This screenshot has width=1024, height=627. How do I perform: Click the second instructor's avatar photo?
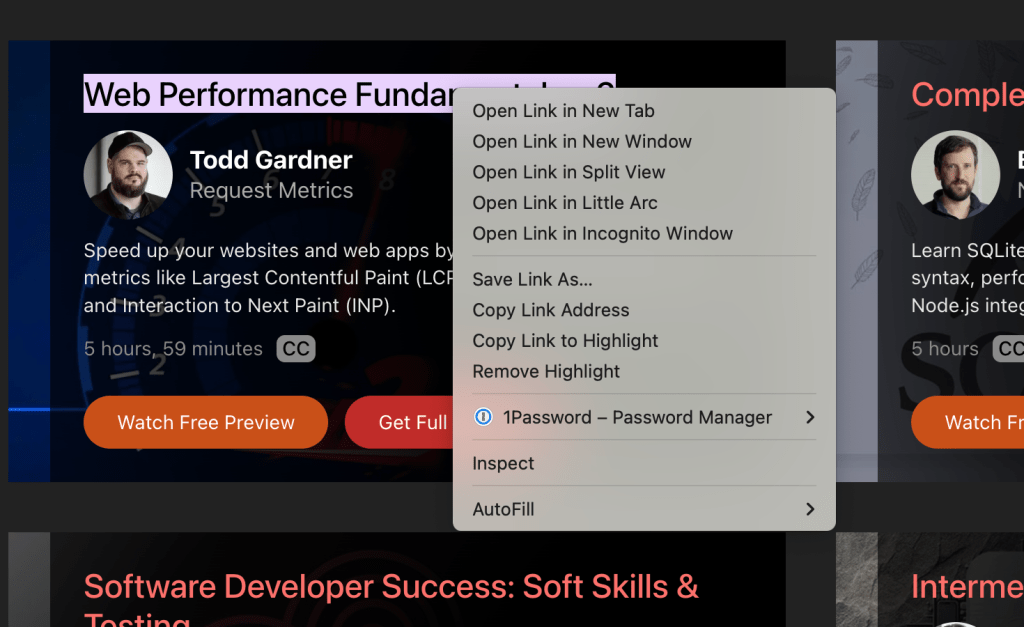coord(955,174)
